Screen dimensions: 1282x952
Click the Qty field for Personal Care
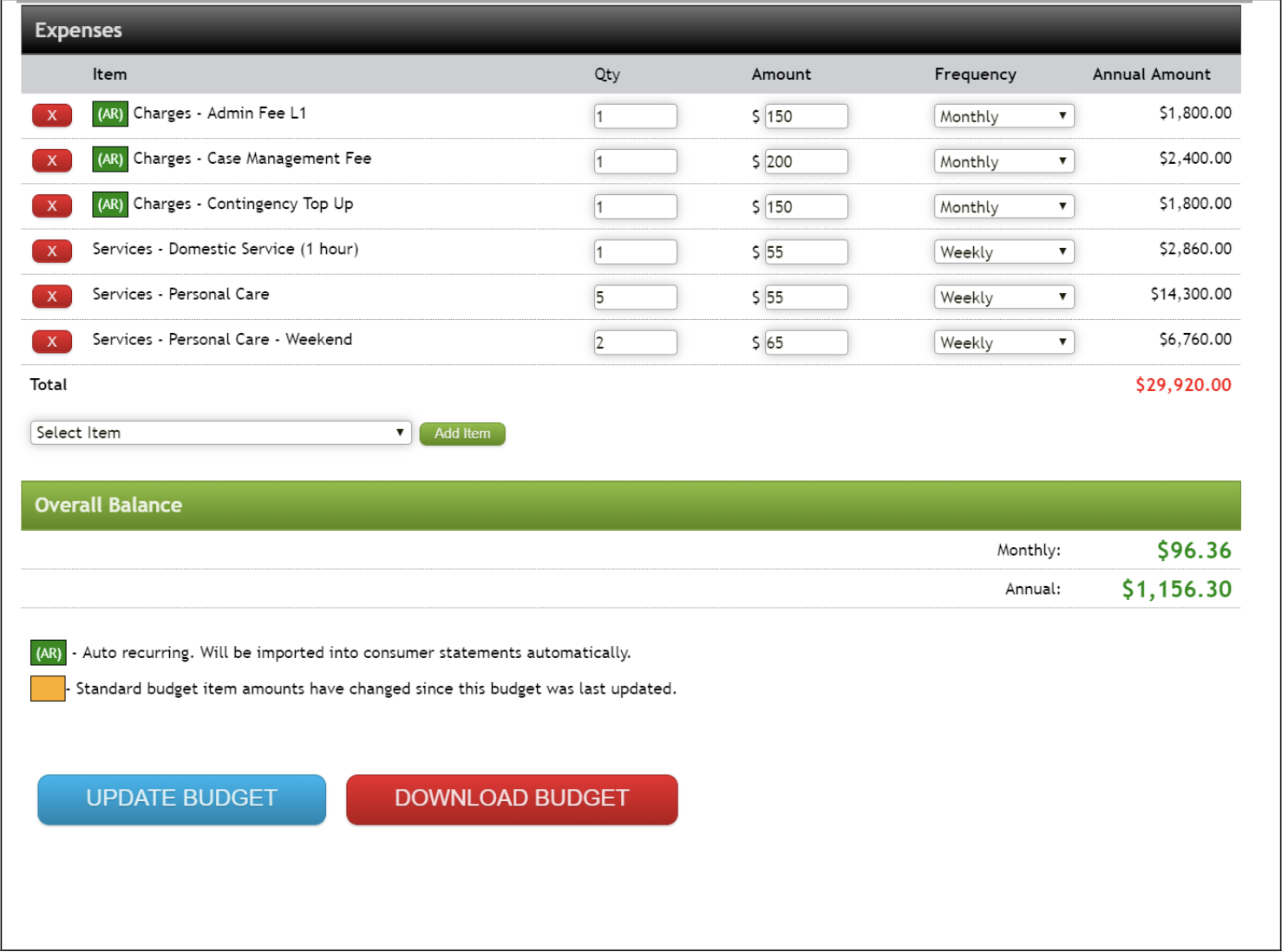tap(635, 297)
